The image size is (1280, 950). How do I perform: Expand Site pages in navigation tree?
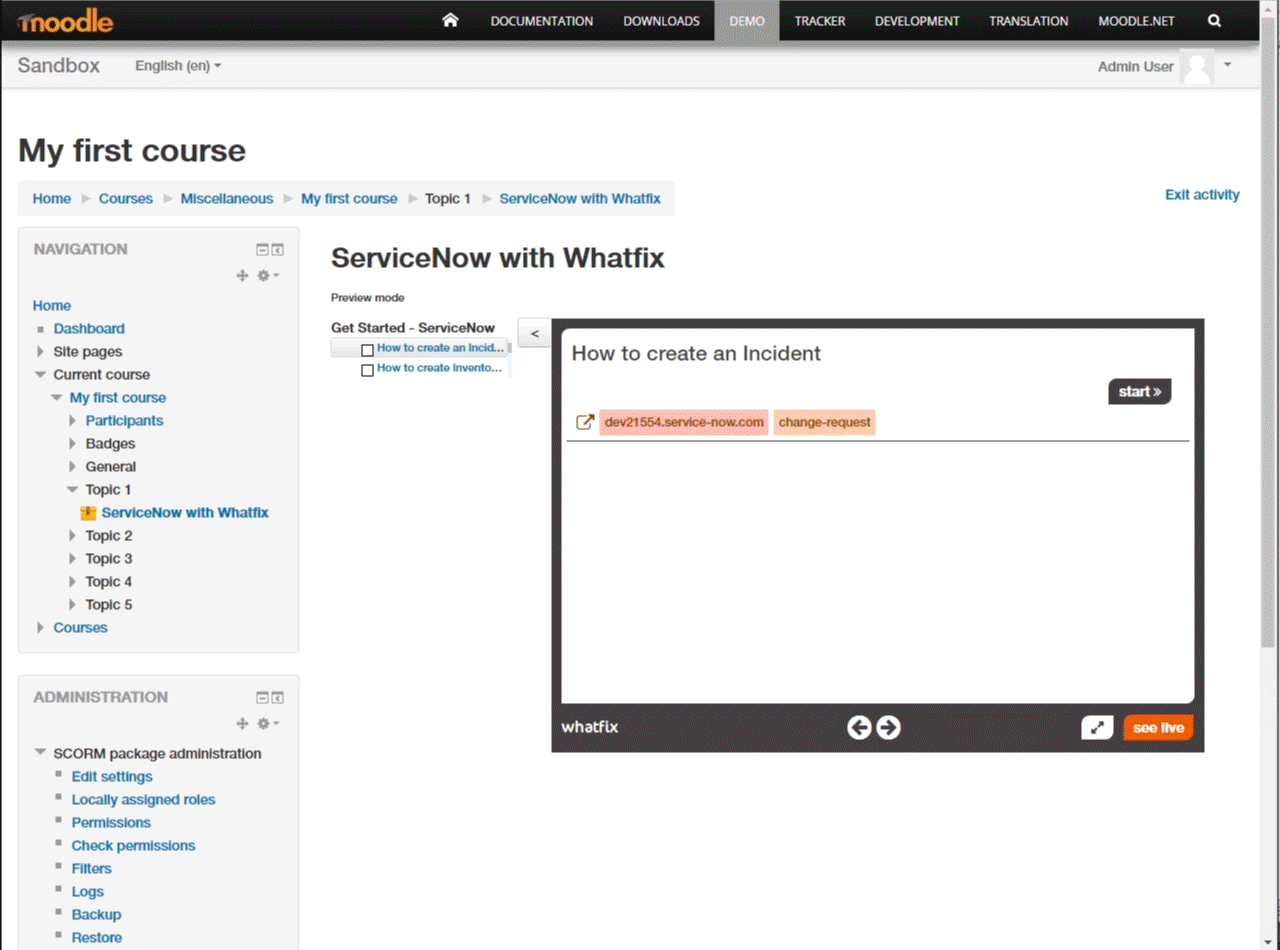click(x=40, y=352)
